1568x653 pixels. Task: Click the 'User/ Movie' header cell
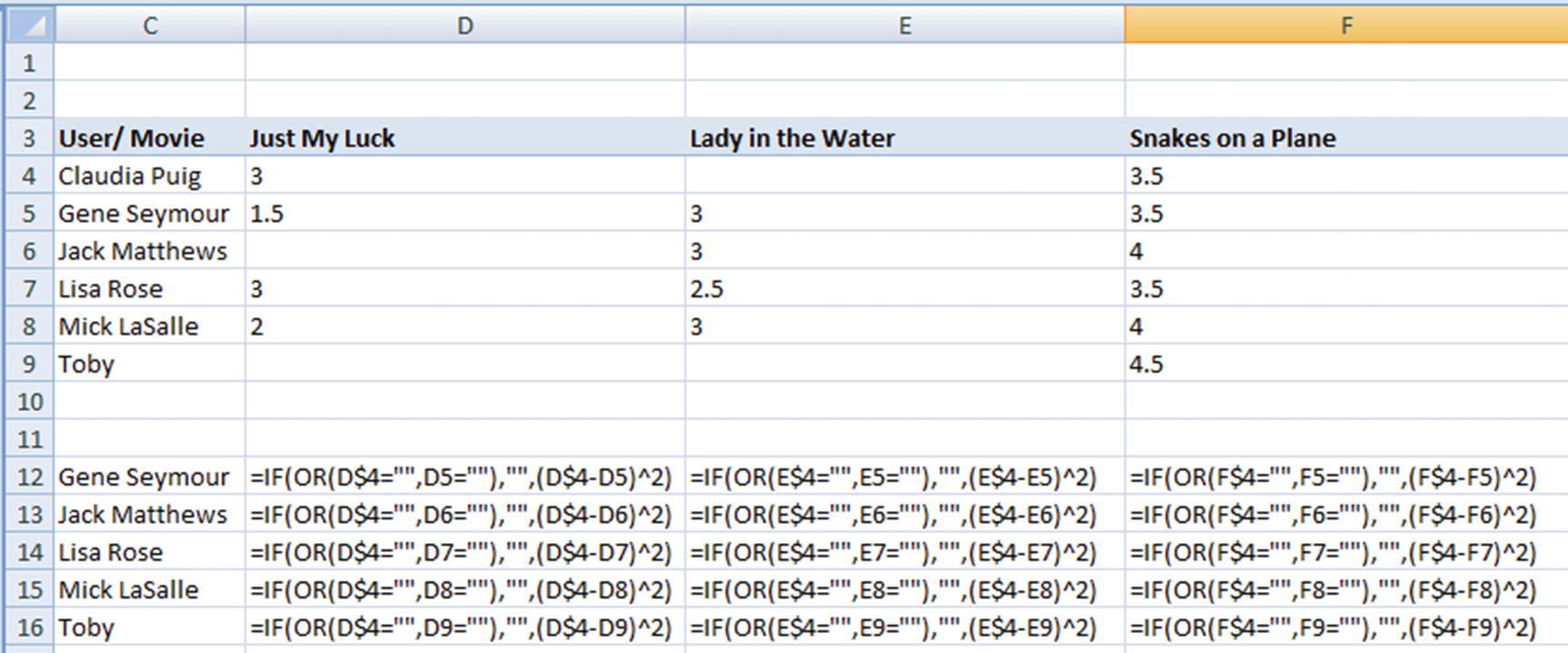pos(132,138)
